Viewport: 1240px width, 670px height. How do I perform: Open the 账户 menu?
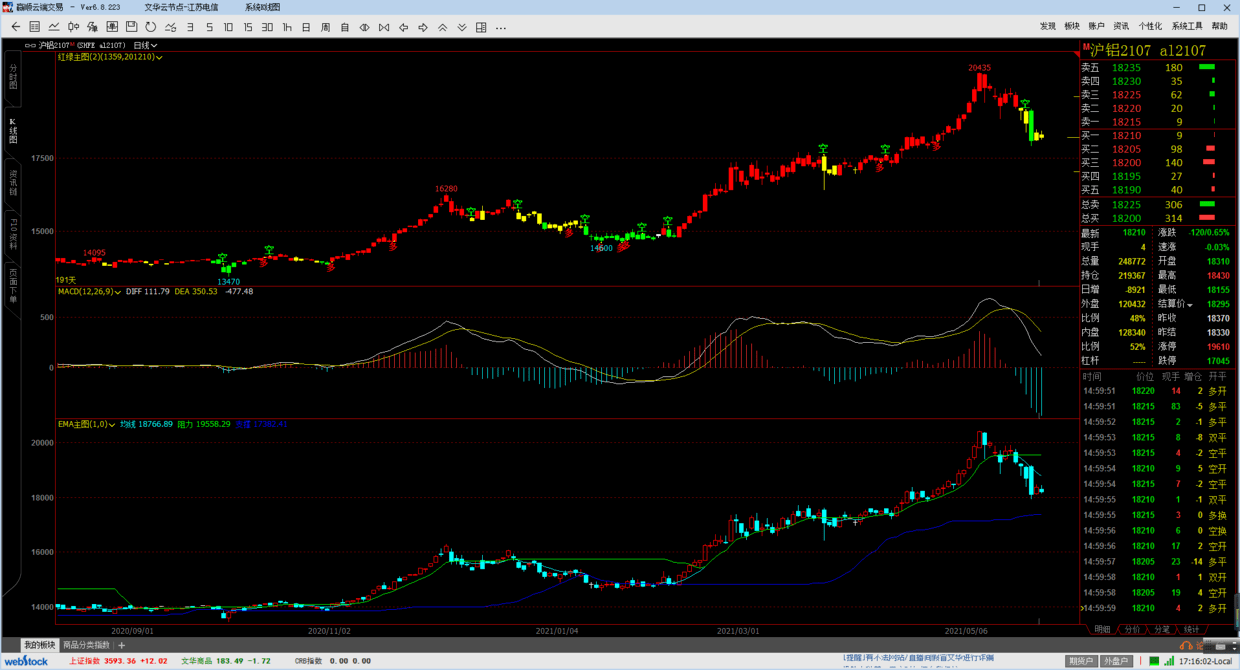(1097, 27)
